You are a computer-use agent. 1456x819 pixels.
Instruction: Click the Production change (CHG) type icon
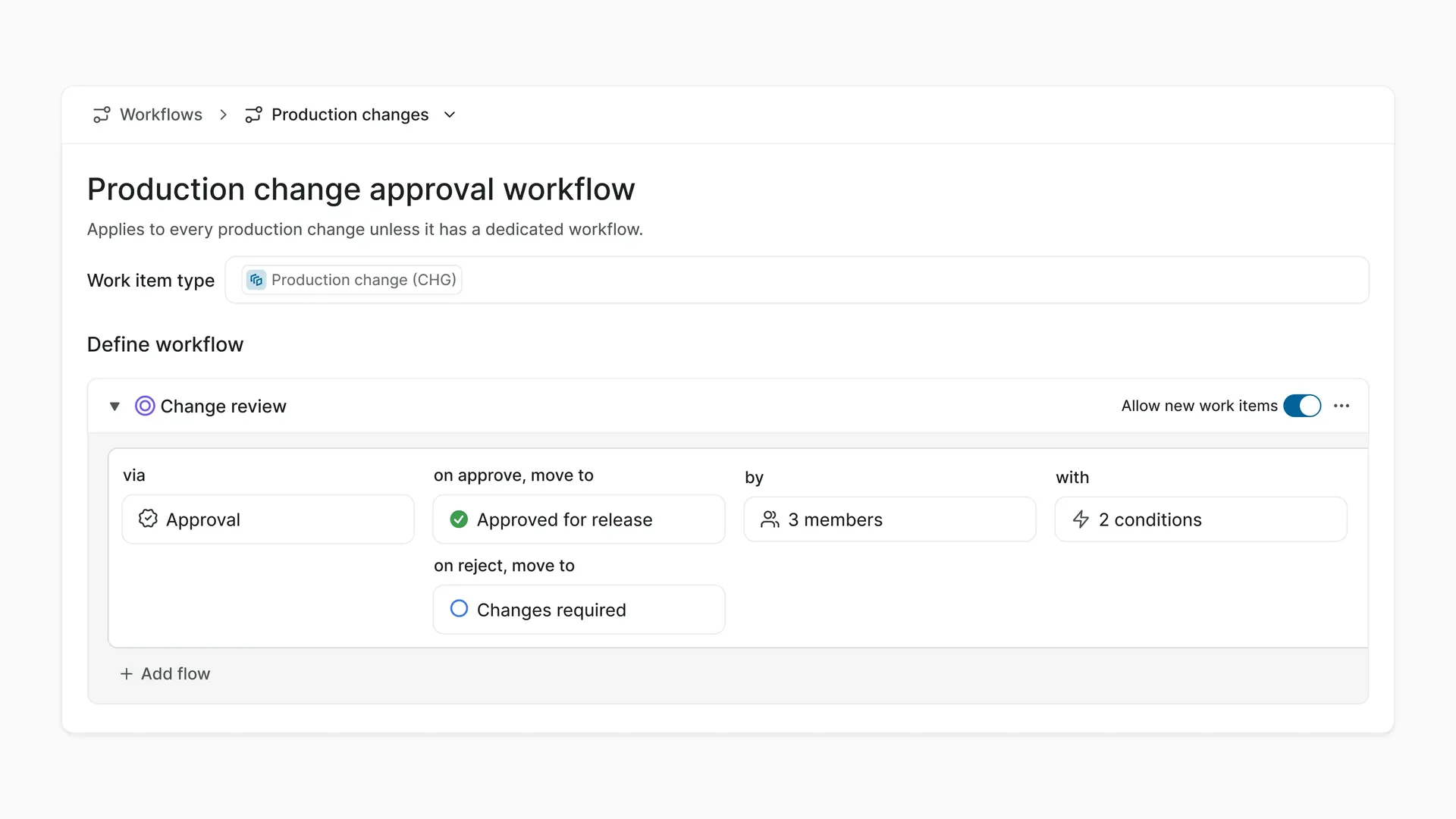[256, 280]
